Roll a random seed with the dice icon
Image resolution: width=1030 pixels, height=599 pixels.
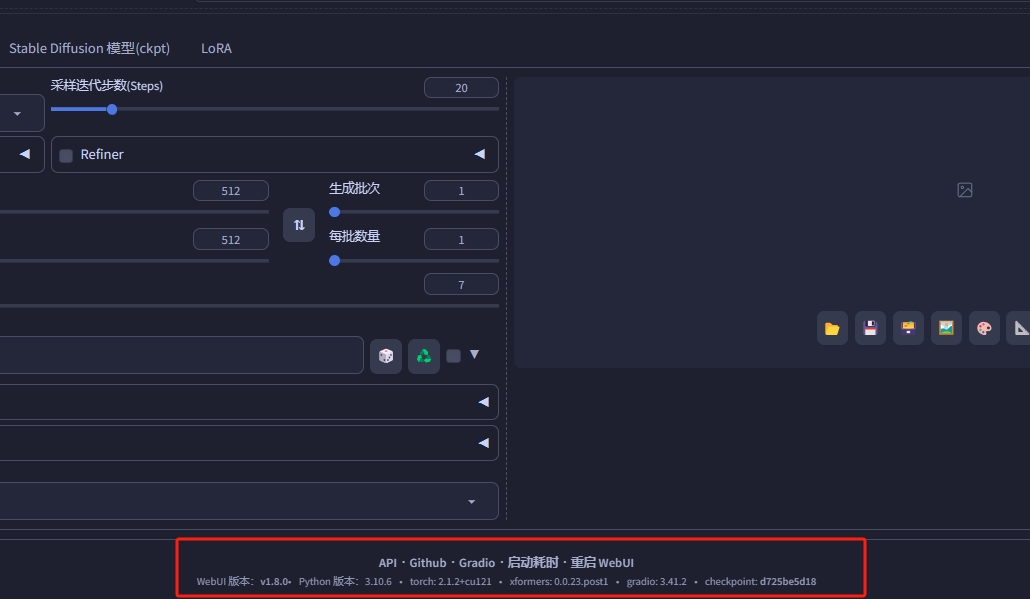tap(386, 355)
